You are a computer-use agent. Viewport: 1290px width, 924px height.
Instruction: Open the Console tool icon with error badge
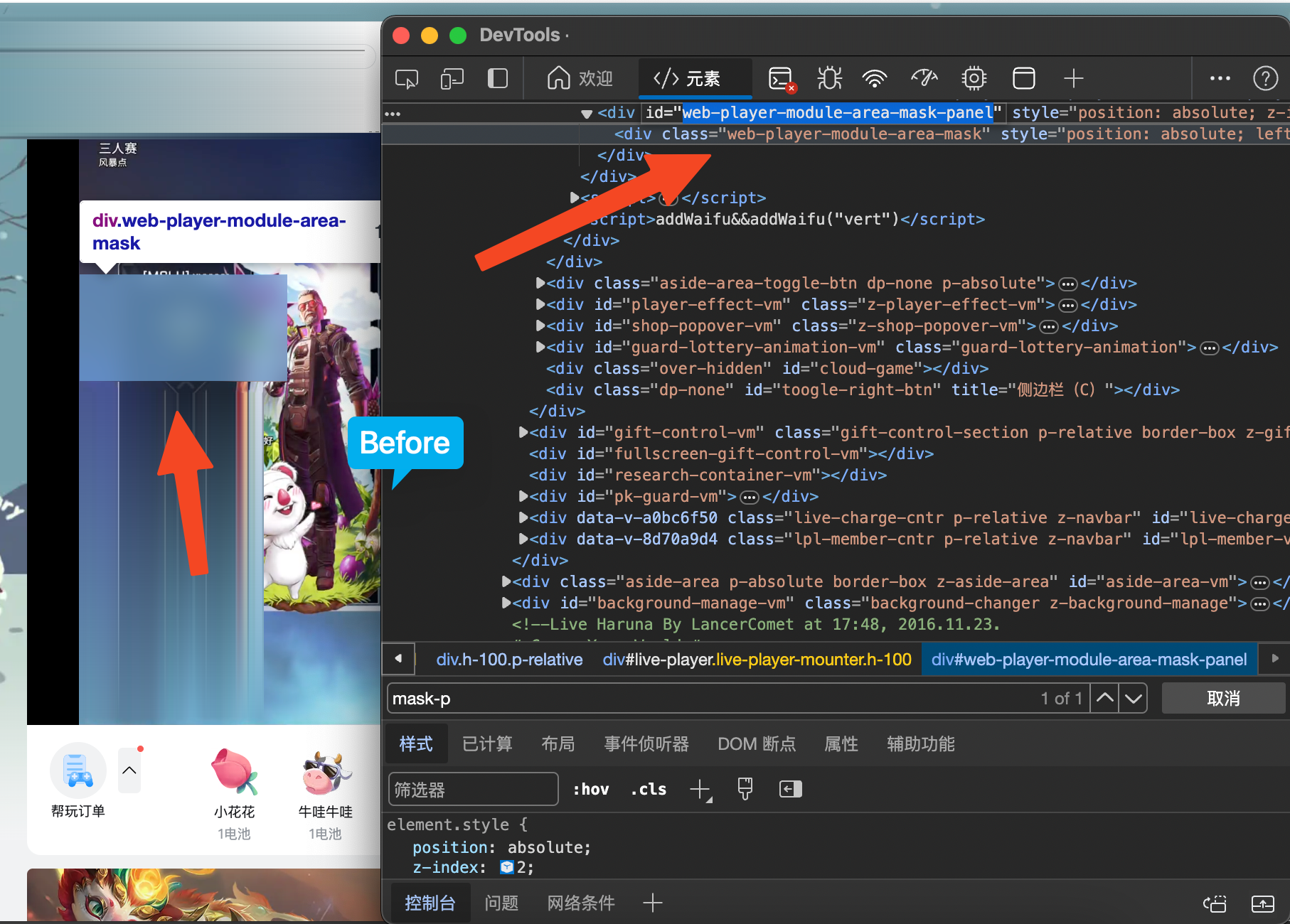(782, 79)
